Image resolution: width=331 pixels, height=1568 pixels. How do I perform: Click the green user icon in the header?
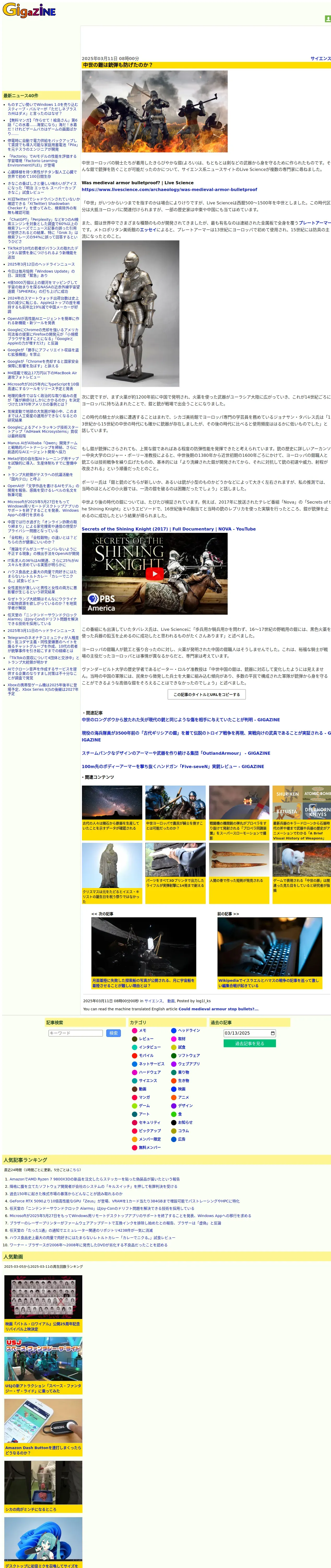pos(328,19)
